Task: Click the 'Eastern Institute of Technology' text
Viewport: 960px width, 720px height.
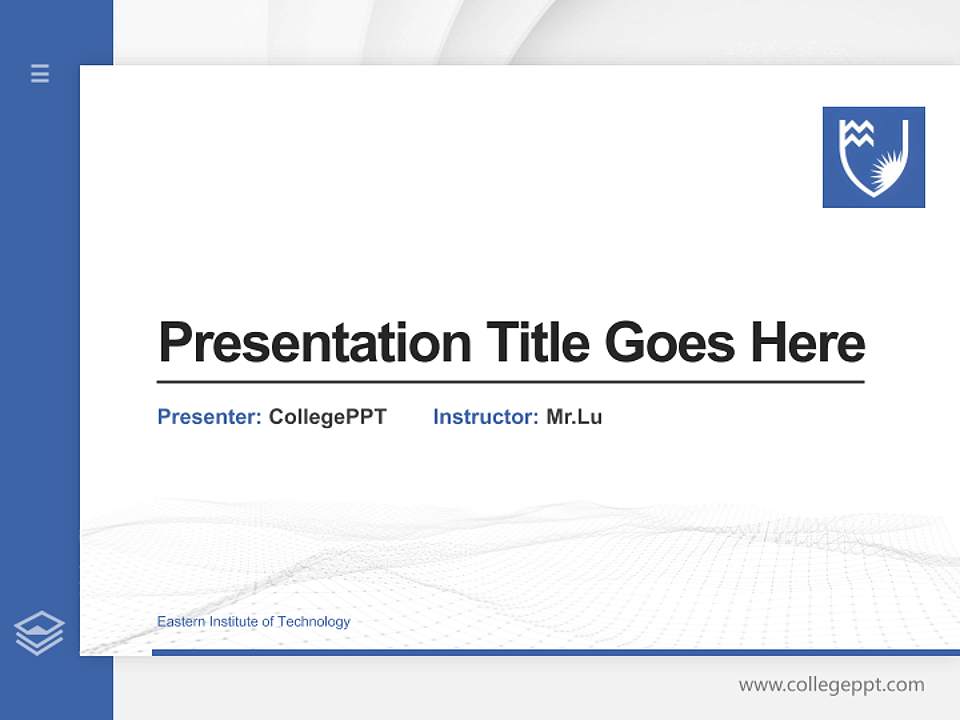Action: click(x=252, y=621)
